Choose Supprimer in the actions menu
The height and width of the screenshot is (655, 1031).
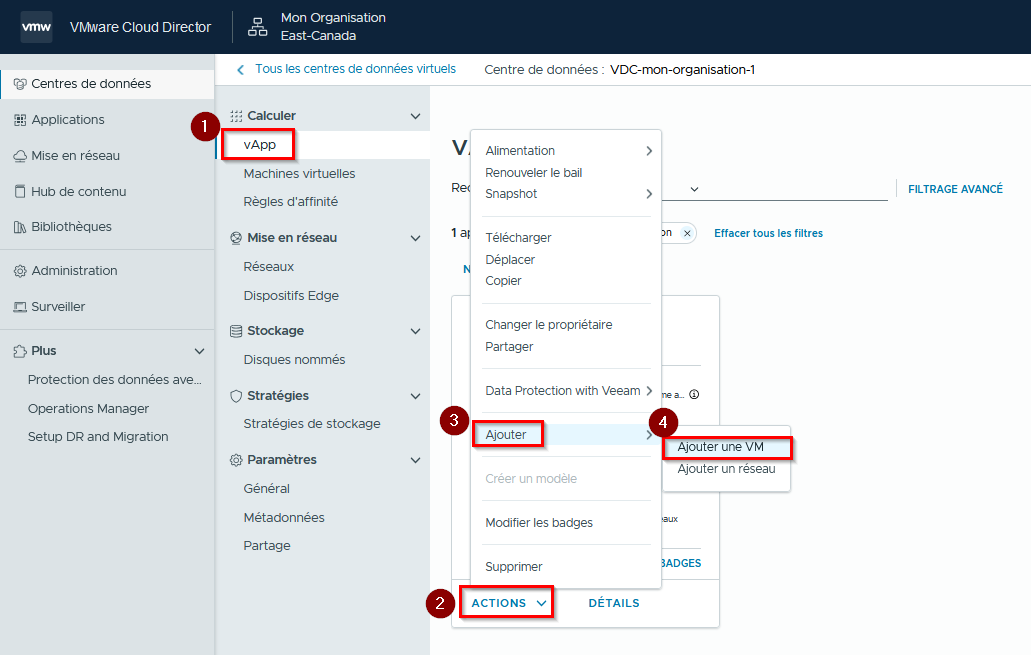coord(514,567)
